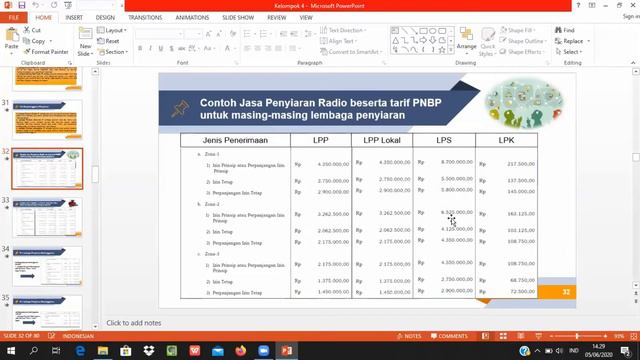Switch to DESIGN tab
The width and height of the screenshot is (640, 360).
[105, 18]
